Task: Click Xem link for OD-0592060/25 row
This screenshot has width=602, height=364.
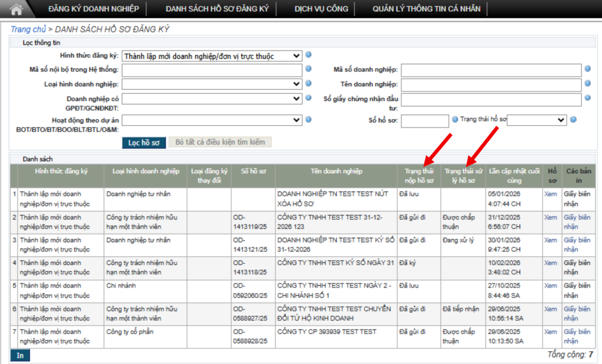Action: (x=551, y=286)
